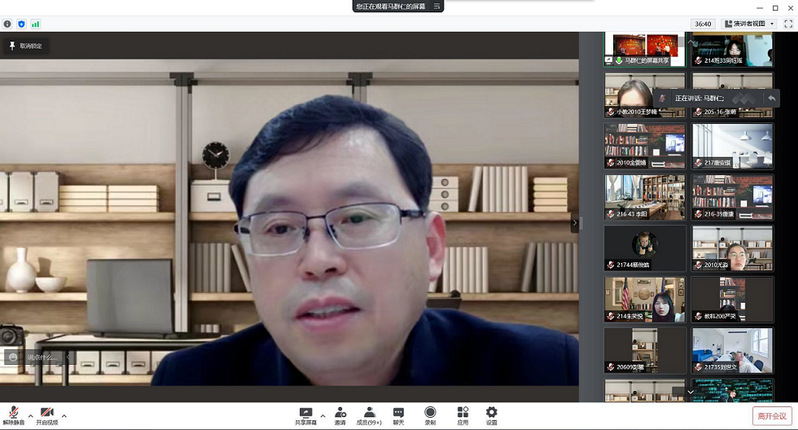The image size is (798, 430).
Task: Click the red leave meeting button
Action: tap(772, 415)
